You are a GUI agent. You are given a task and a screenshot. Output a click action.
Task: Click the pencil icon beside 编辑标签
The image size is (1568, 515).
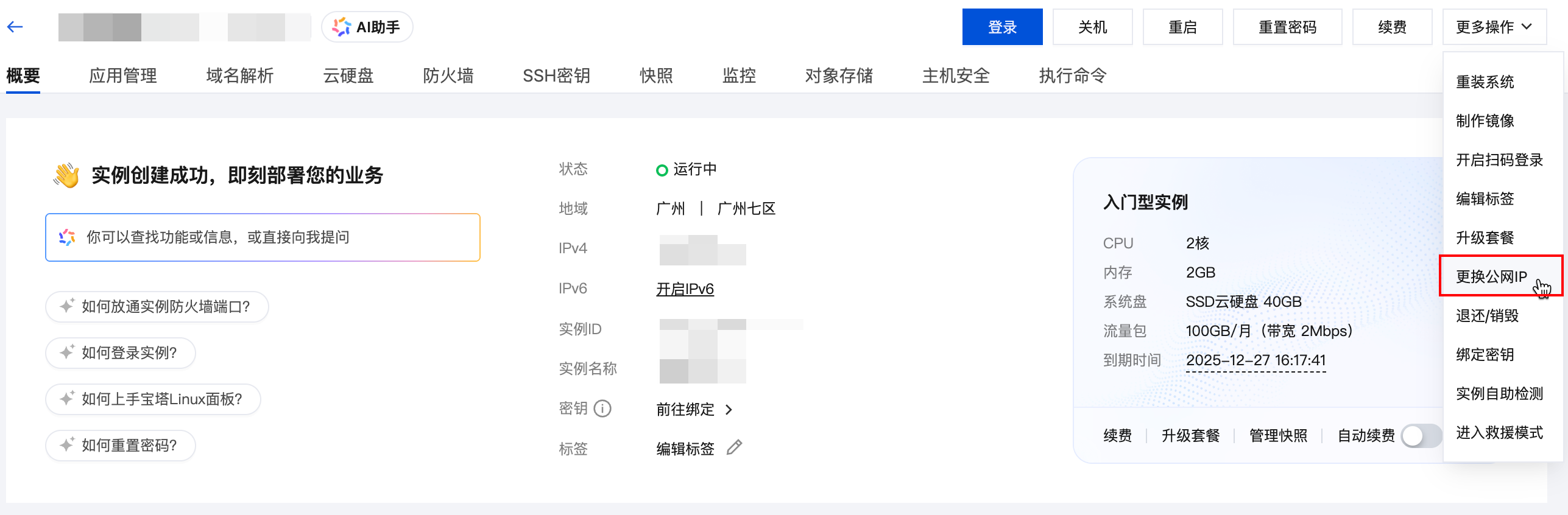click(734, 447)
